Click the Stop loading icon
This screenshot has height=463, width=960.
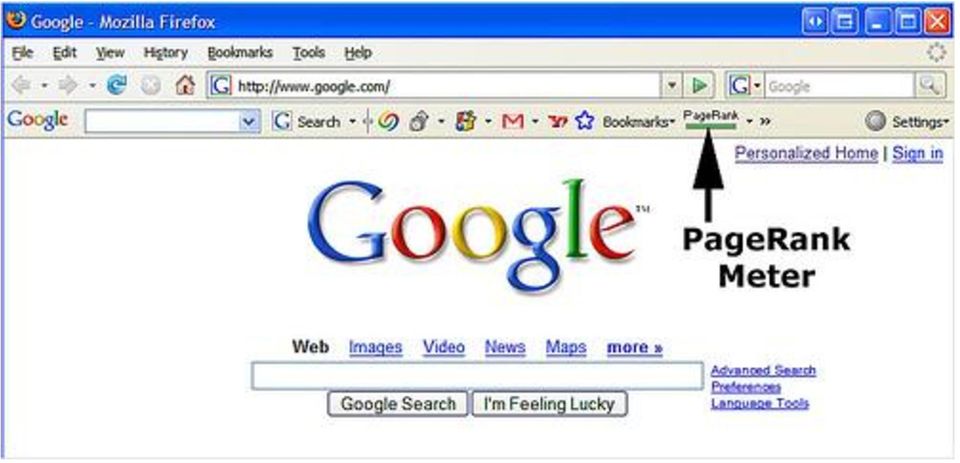[151, 86]
